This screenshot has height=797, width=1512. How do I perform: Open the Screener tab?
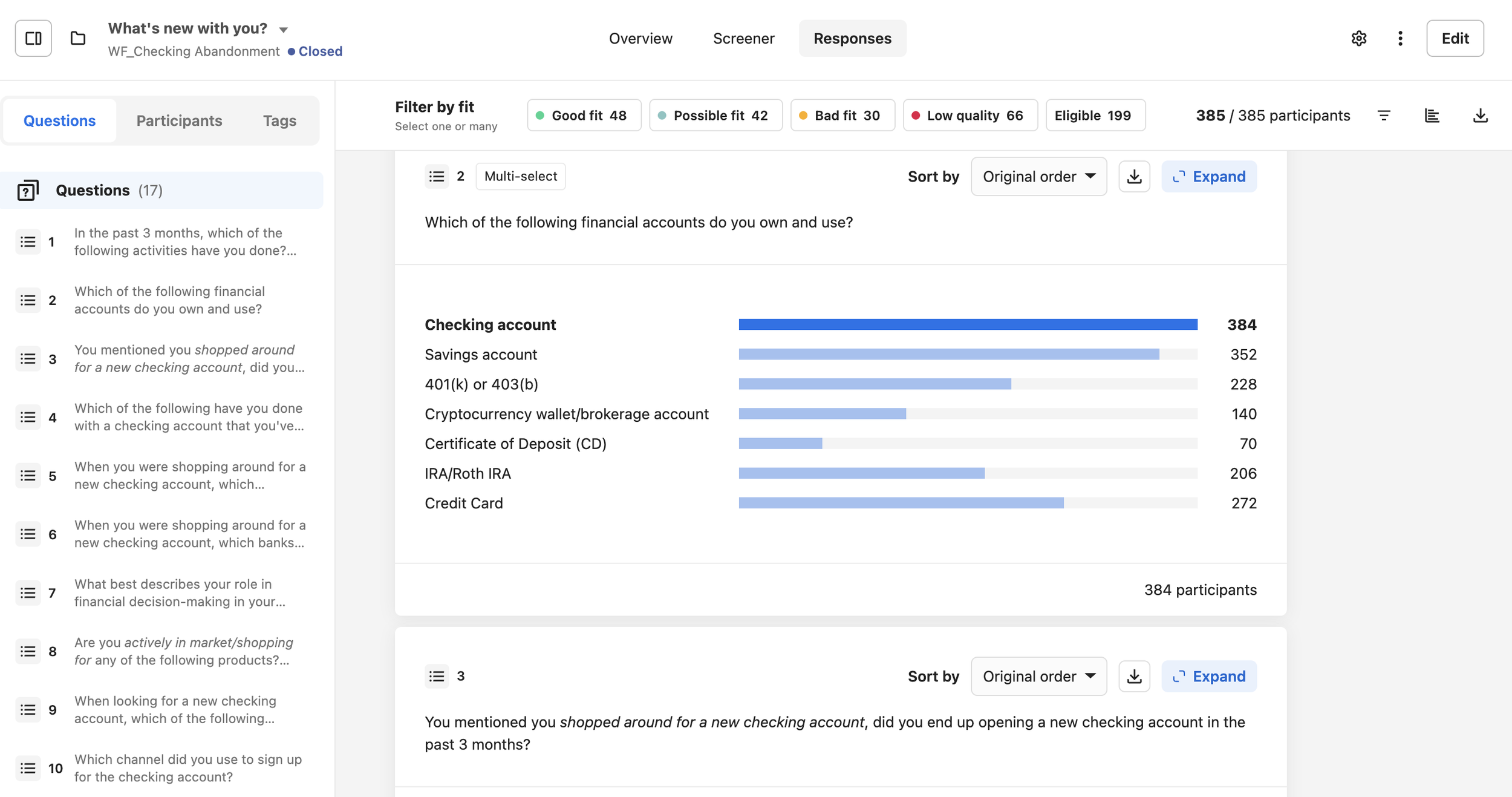pos(743,38)
